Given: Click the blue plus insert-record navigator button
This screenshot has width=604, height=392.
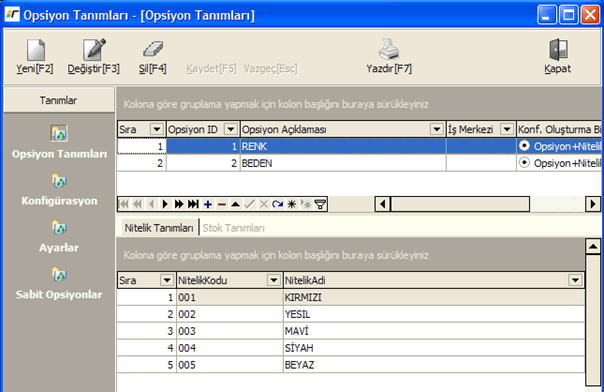Looking at the screenshot, I should (208, 204).
